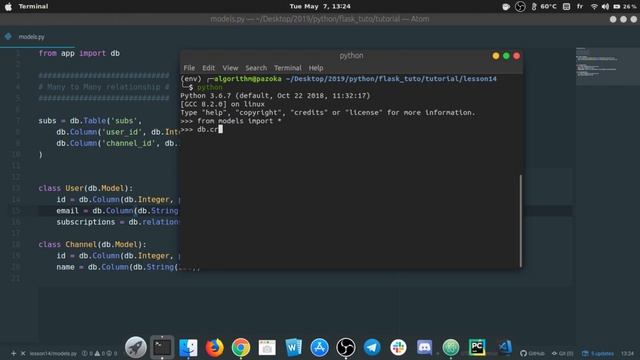Open Discord from the dock
This screenshot has height=360, width=640.
coord(424,348)
